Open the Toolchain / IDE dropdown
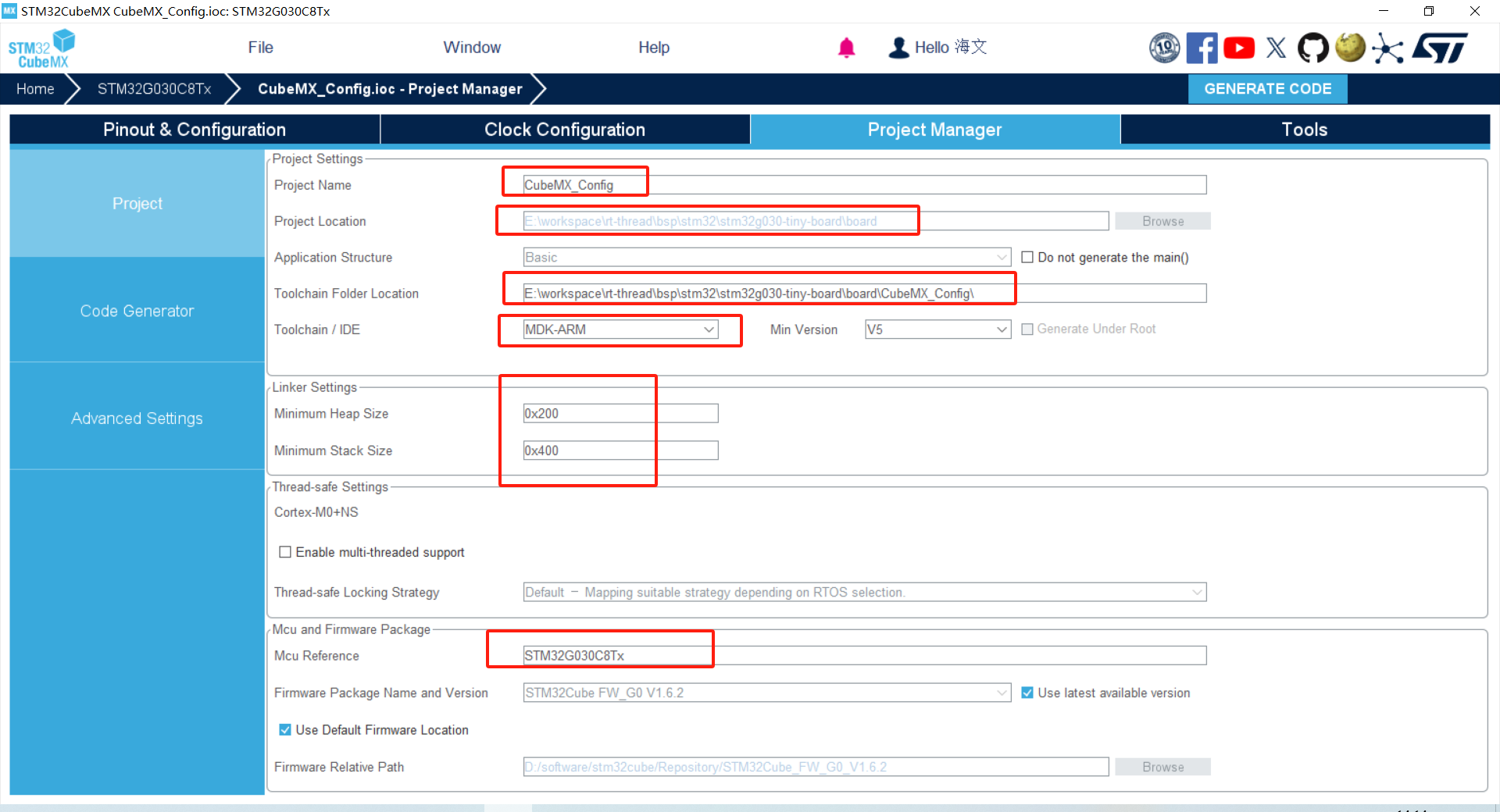The width and height of the screenshot is (1500, 812). 620,329
